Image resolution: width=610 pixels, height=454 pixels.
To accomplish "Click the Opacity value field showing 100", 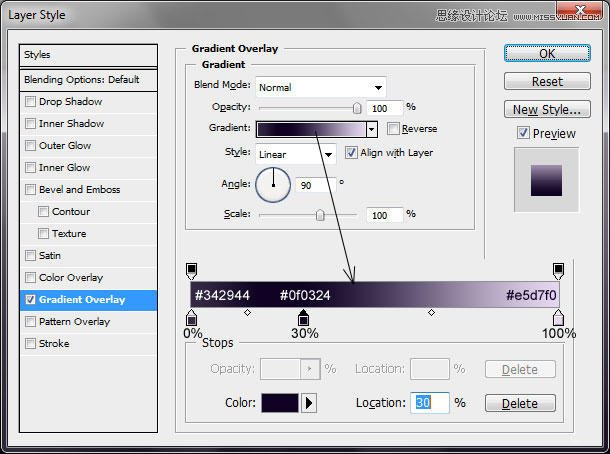I will pos(384,108).
